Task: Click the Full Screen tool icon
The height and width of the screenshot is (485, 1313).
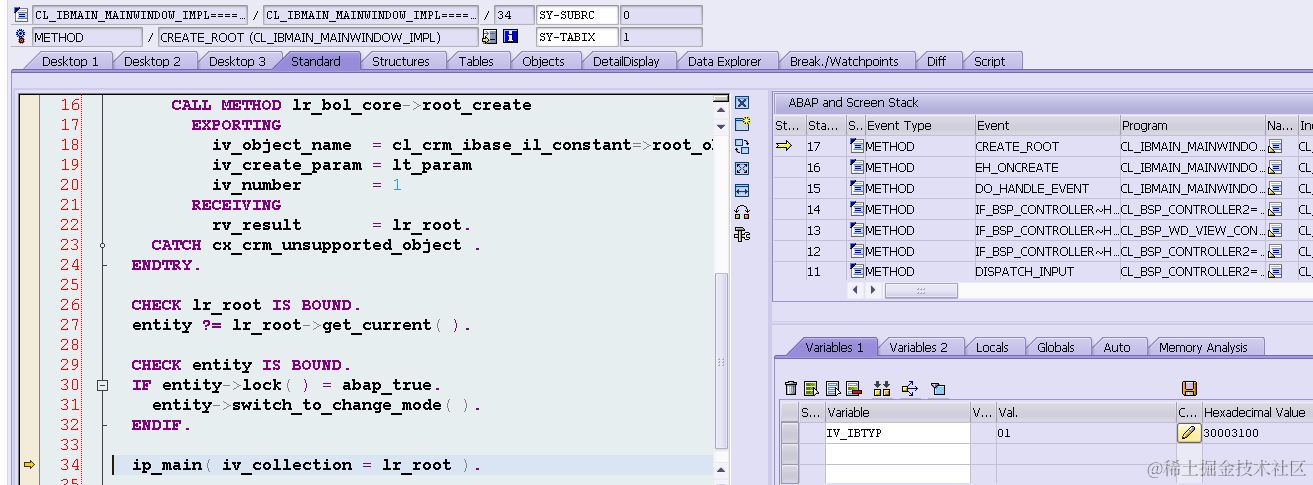Action: click(742, 168)
